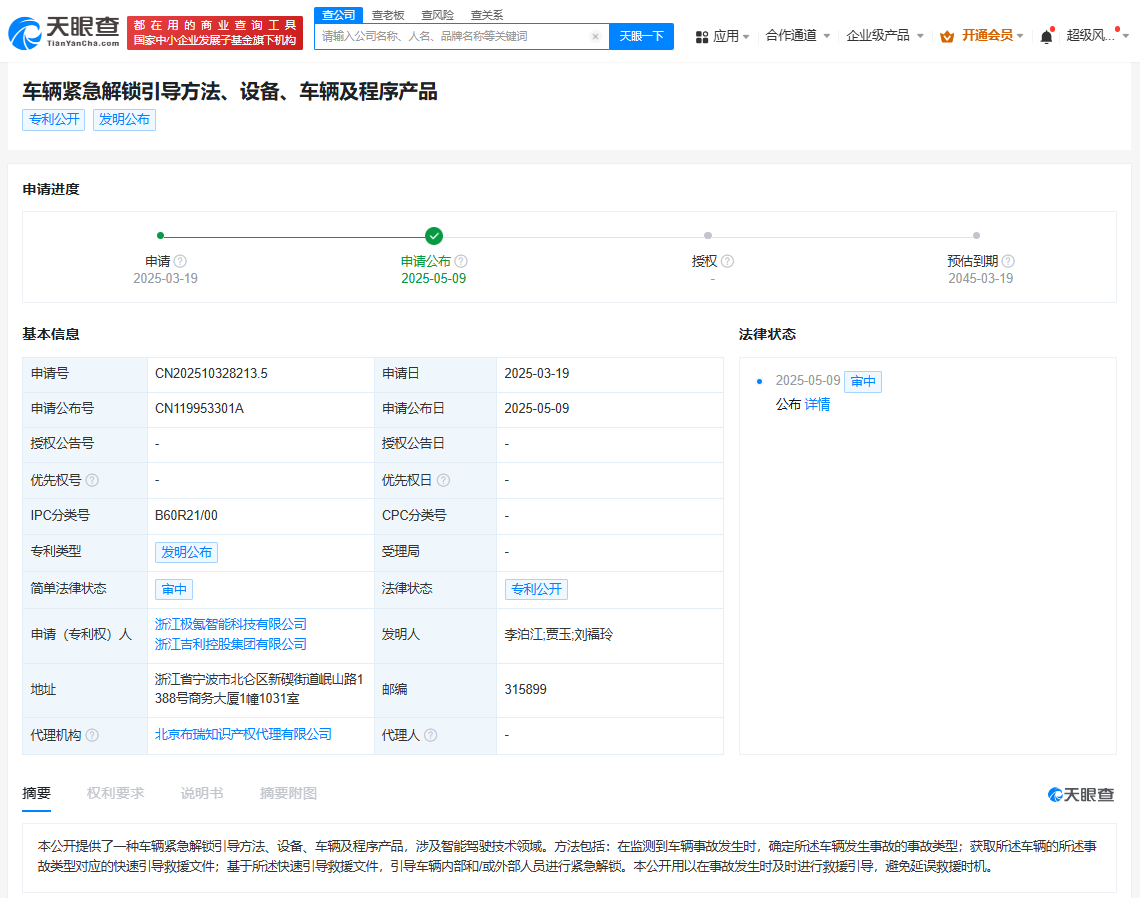Switch to the 权利要求 tab
The height and width of the screenshot is (898, 1140).
115,793
